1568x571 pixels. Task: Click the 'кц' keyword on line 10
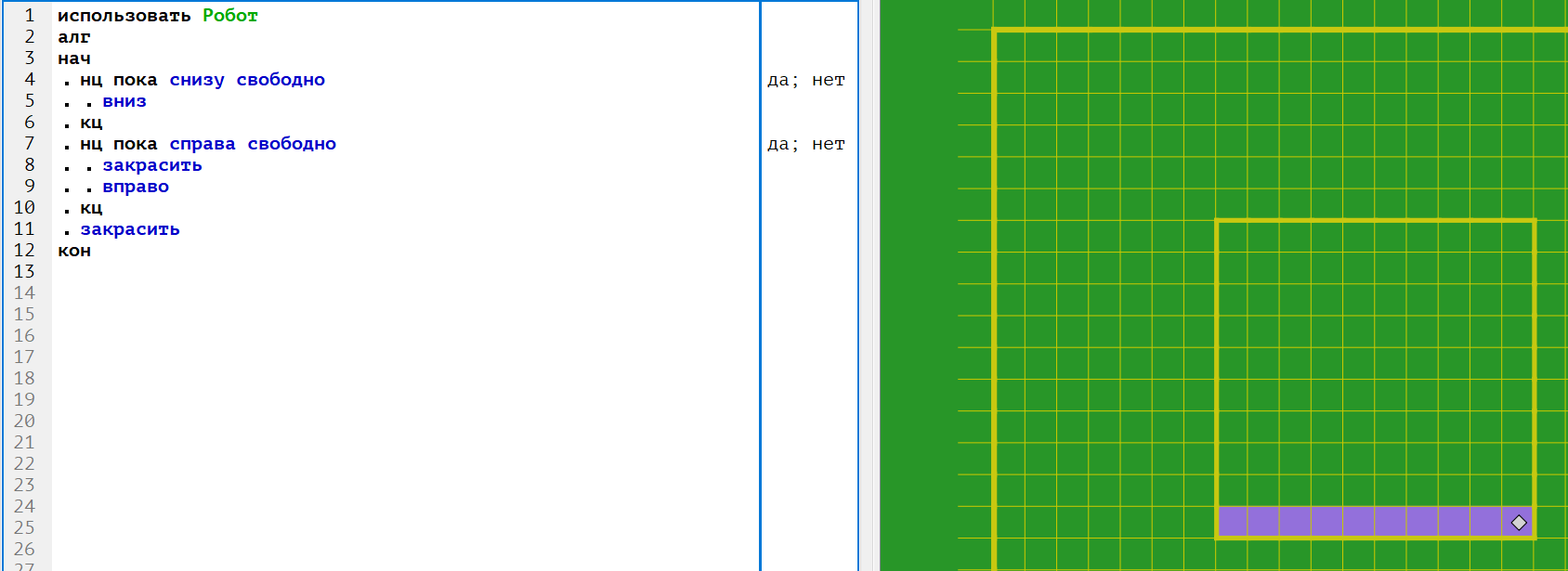[91, 208]
